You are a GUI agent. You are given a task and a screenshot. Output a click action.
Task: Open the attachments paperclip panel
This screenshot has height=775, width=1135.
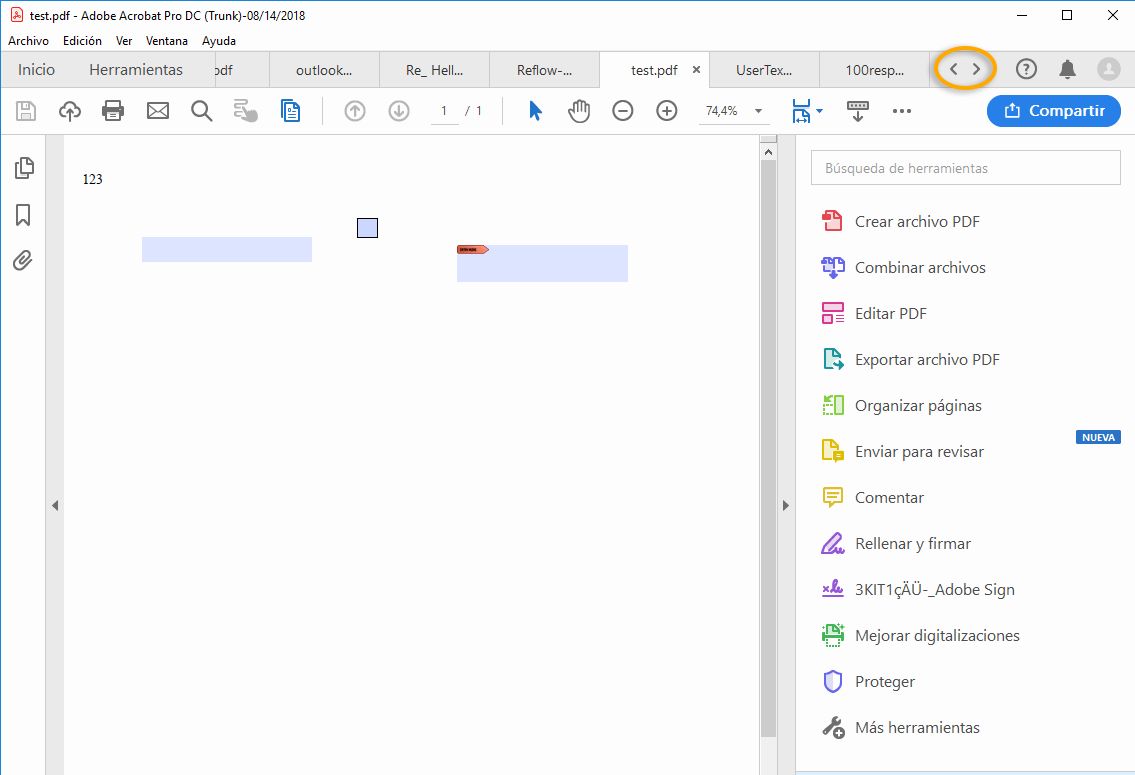tap(24, 260)
